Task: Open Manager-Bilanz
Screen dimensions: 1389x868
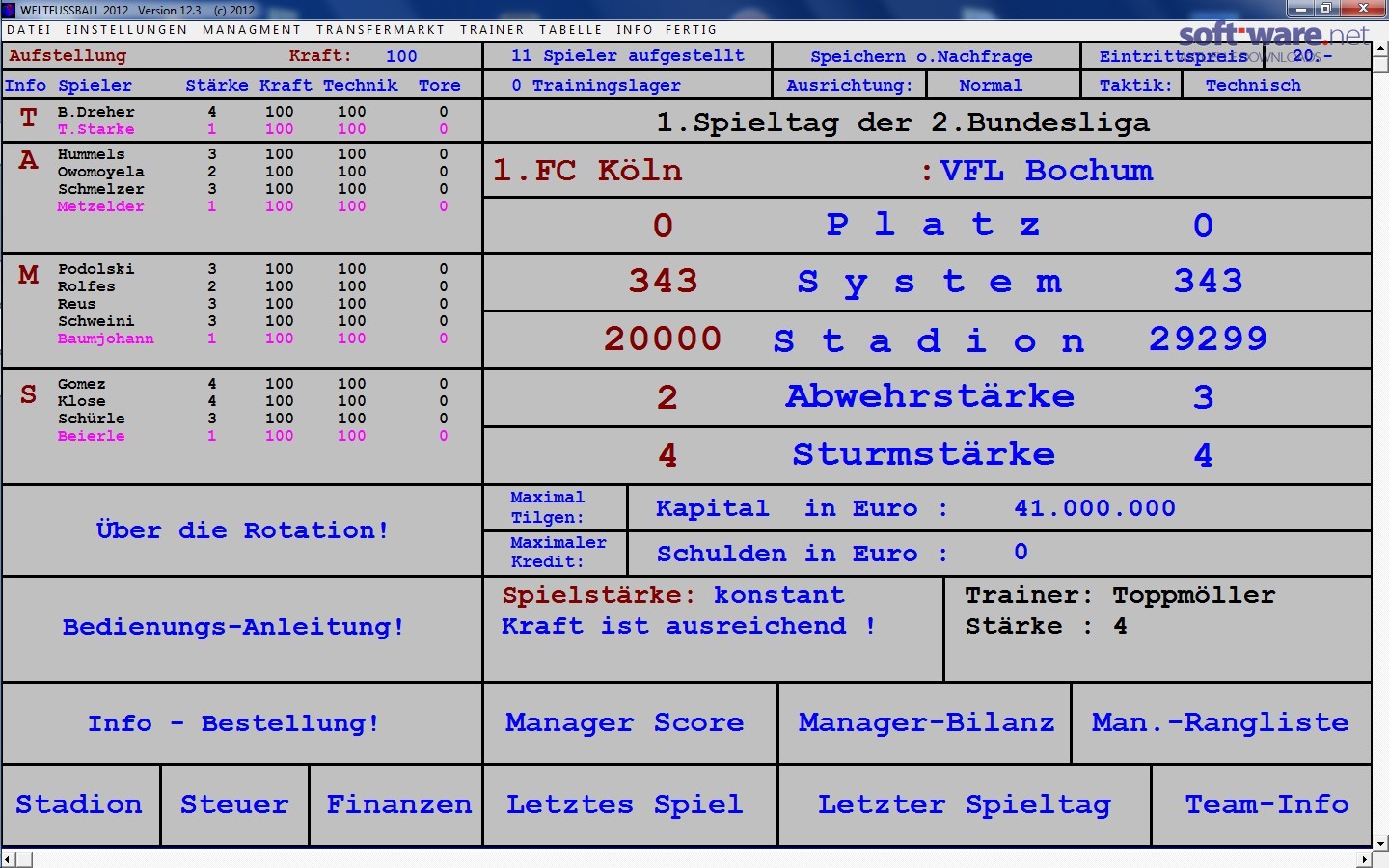Action: [924, 723]
